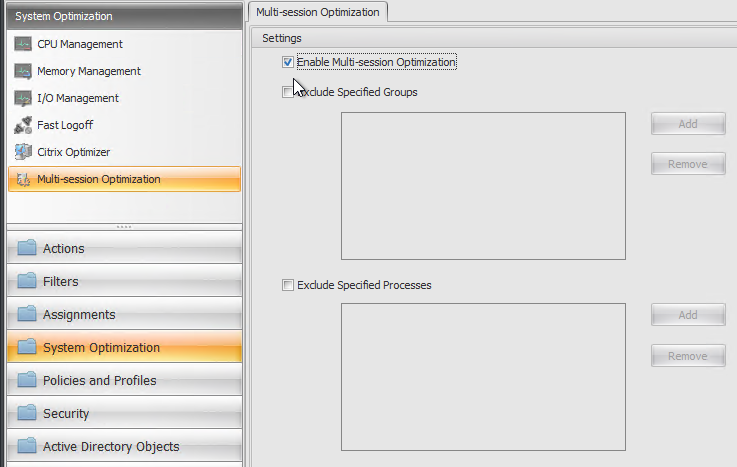
Task: Click the Assignments folder icon
Action: point(27,313)
